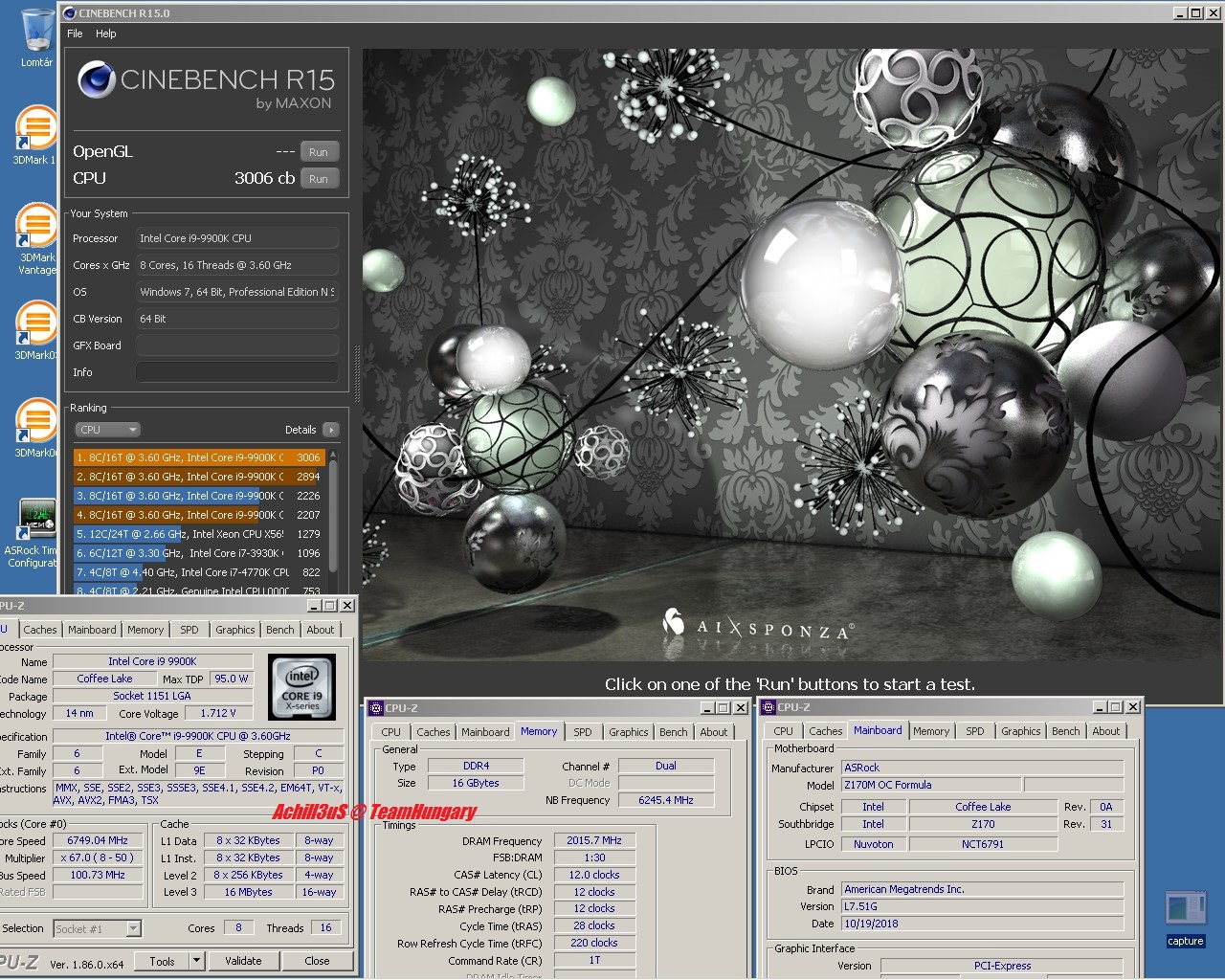Select ranking entry 2 scoring 2894
This screenshot has width=1225, height=980.
click(x=199, y=477)
